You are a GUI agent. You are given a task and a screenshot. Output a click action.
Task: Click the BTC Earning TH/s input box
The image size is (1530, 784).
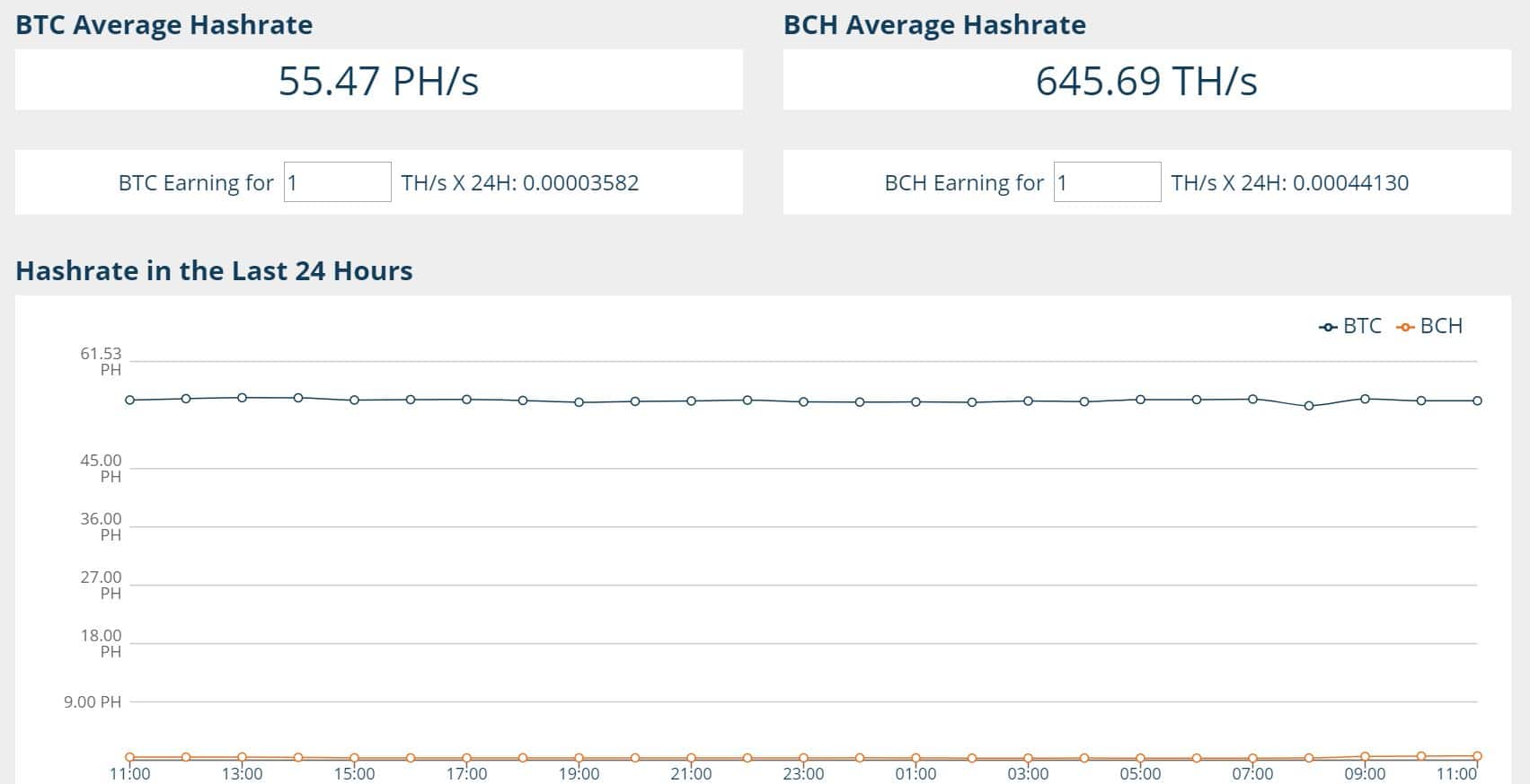[337, 182]
